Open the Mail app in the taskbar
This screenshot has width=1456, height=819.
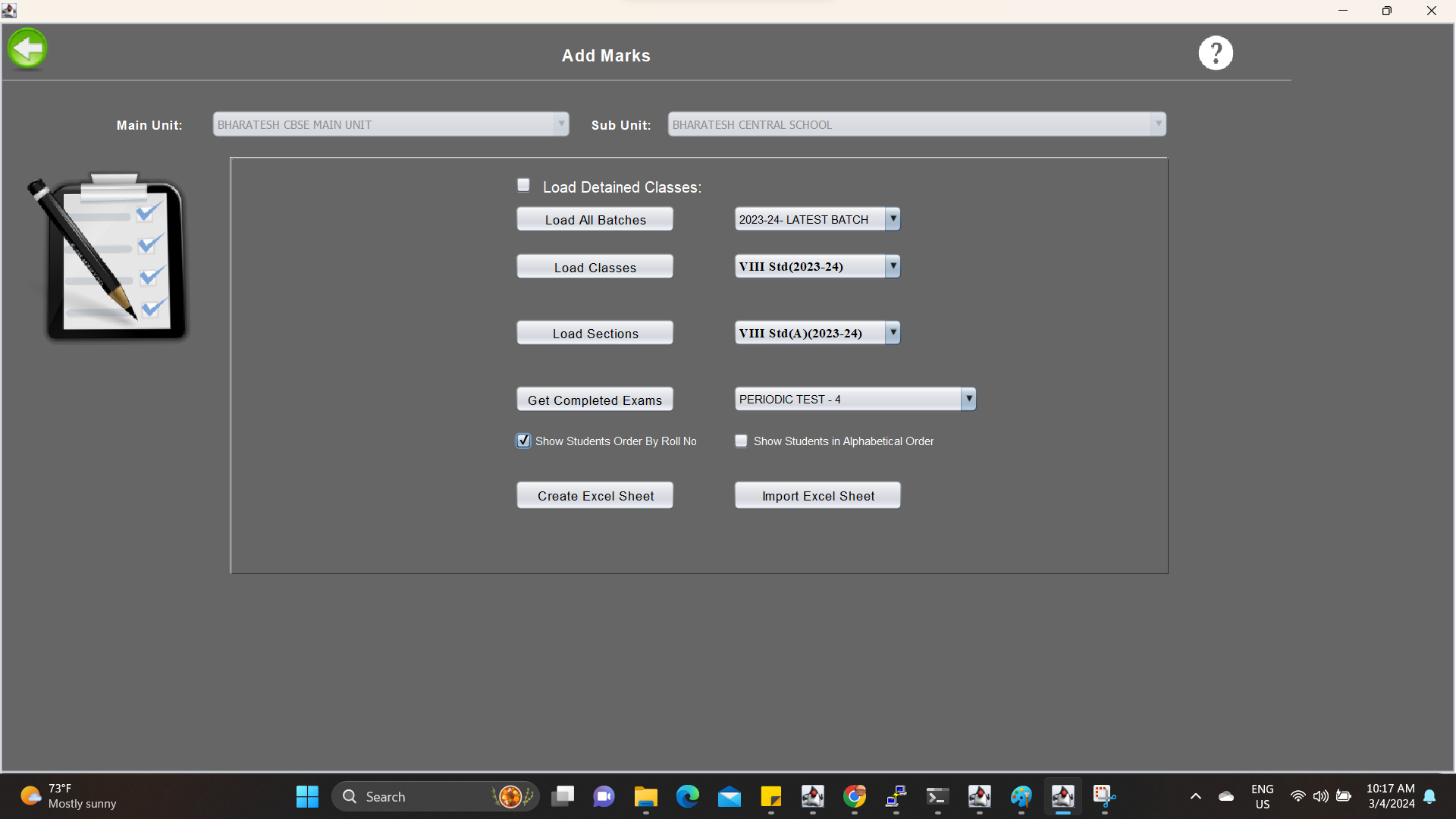(730, 796)
